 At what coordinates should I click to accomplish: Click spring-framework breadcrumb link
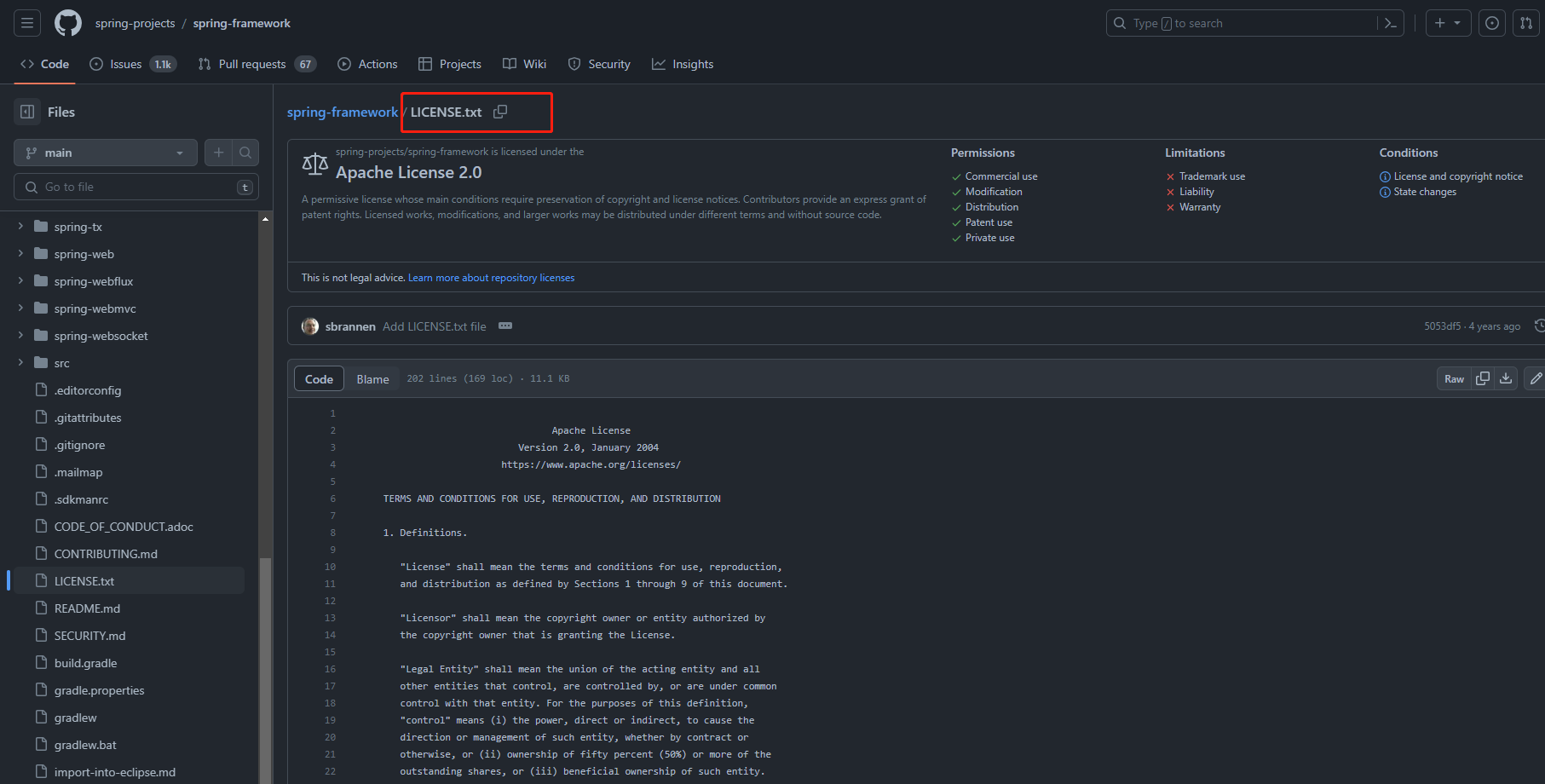343,112
